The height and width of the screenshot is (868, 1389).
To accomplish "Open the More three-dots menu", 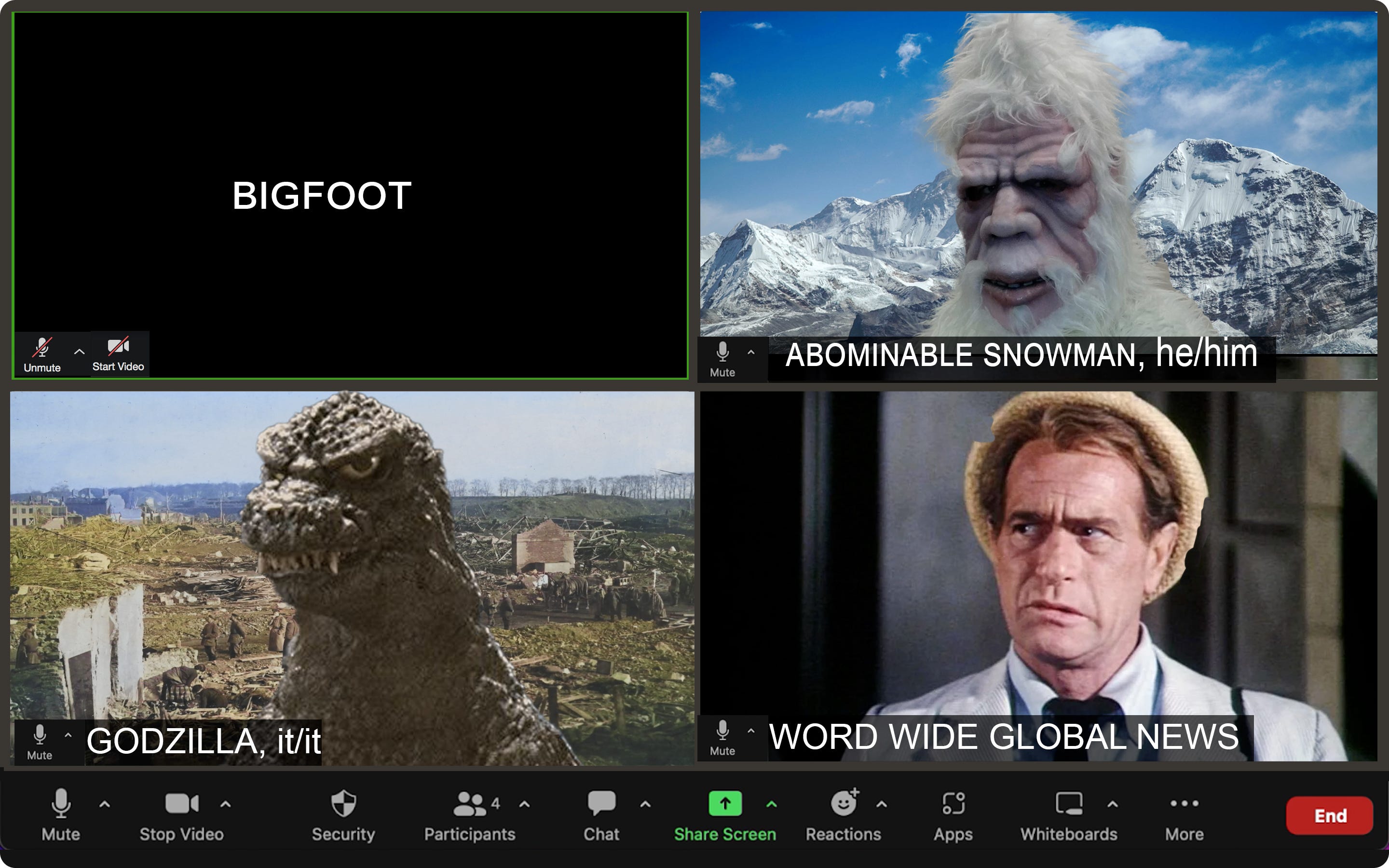I will (1184, 803).
